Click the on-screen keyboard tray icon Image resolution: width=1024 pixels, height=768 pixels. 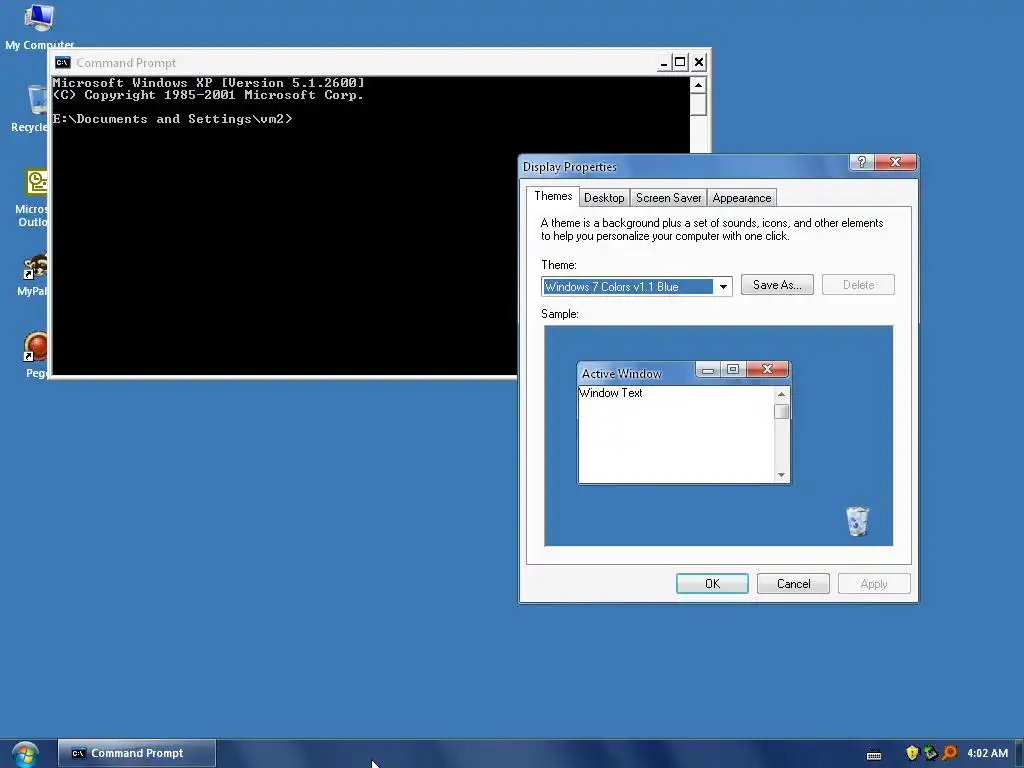874,754
